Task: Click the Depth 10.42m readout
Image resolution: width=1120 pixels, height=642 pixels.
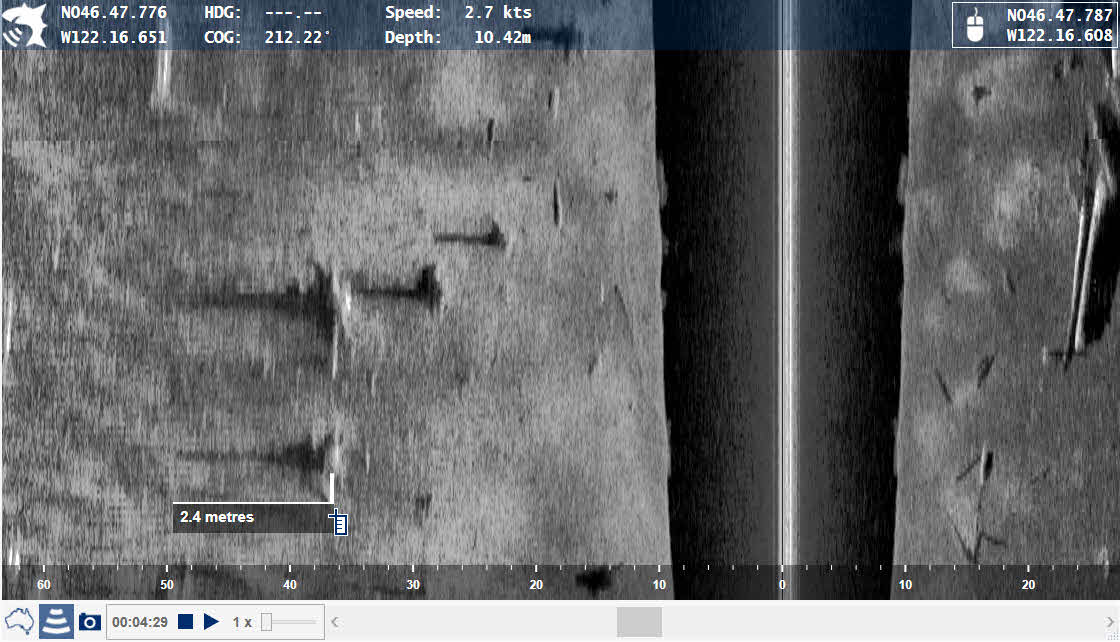Action: coord(458,38)
